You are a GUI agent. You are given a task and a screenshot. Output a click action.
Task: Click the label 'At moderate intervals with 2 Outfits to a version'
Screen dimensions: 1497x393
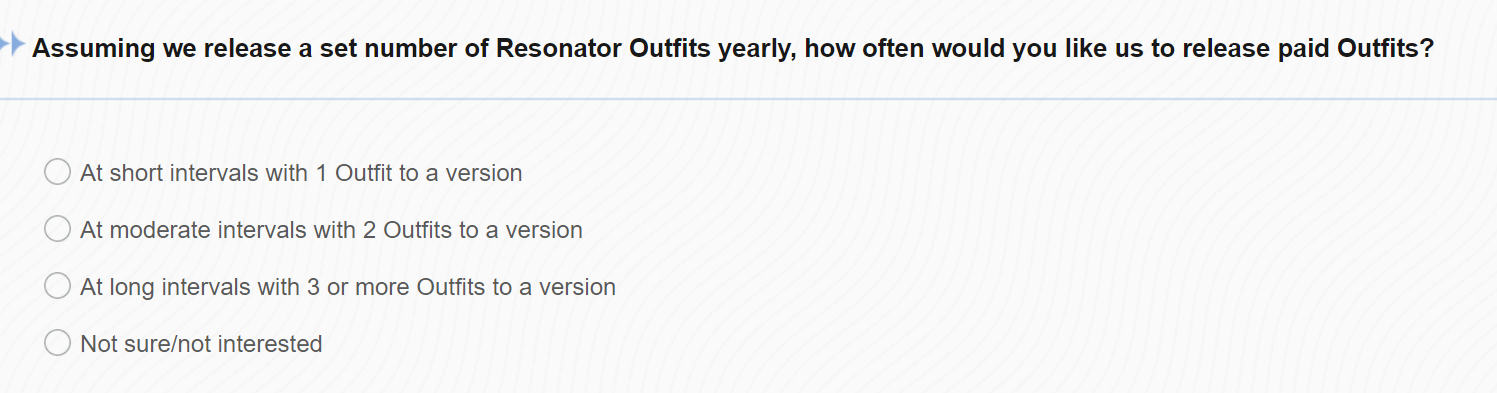pos(331,230)
